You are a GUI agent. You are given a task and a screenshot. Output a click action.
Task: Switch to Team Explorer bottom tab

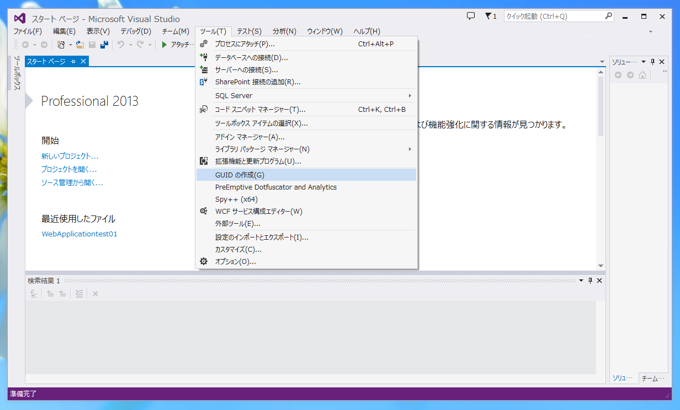pyautogui.click(x=652, y=378)
